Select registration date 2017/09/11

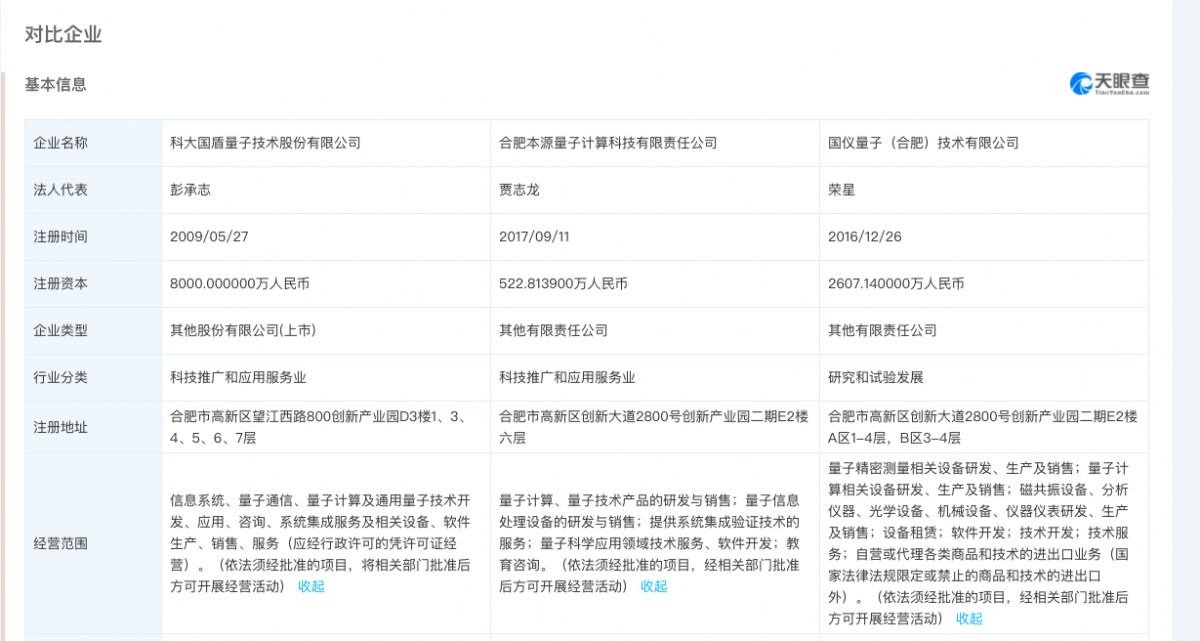tap(533, 237)
